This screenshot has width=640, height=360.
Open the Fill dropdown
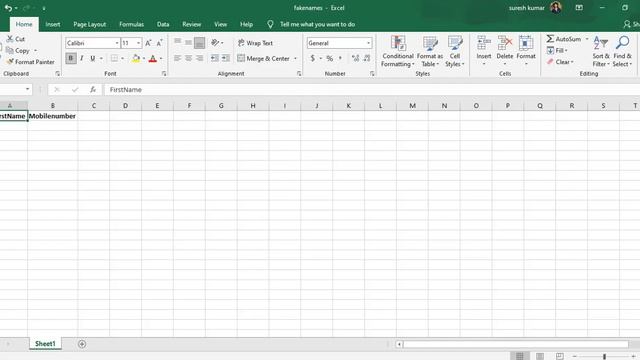[x=557, y=50]
